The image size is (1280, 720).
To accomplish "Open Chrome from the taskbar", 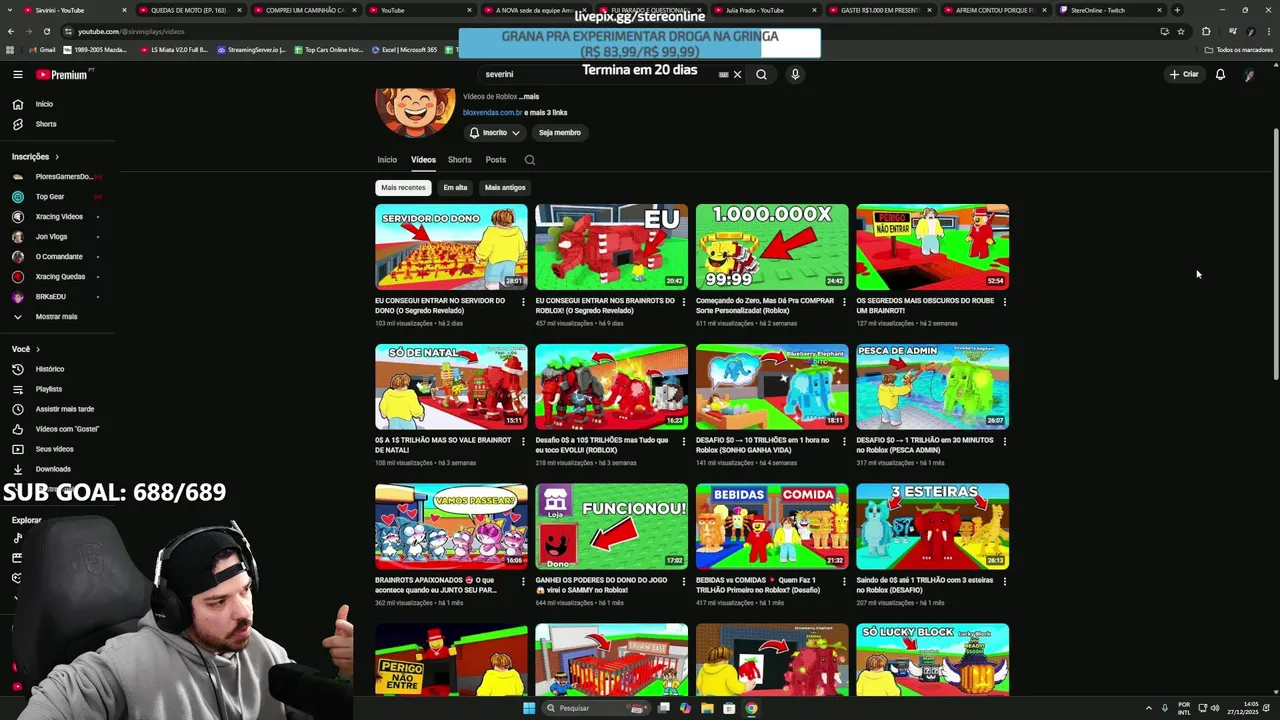I will point(751,708).
